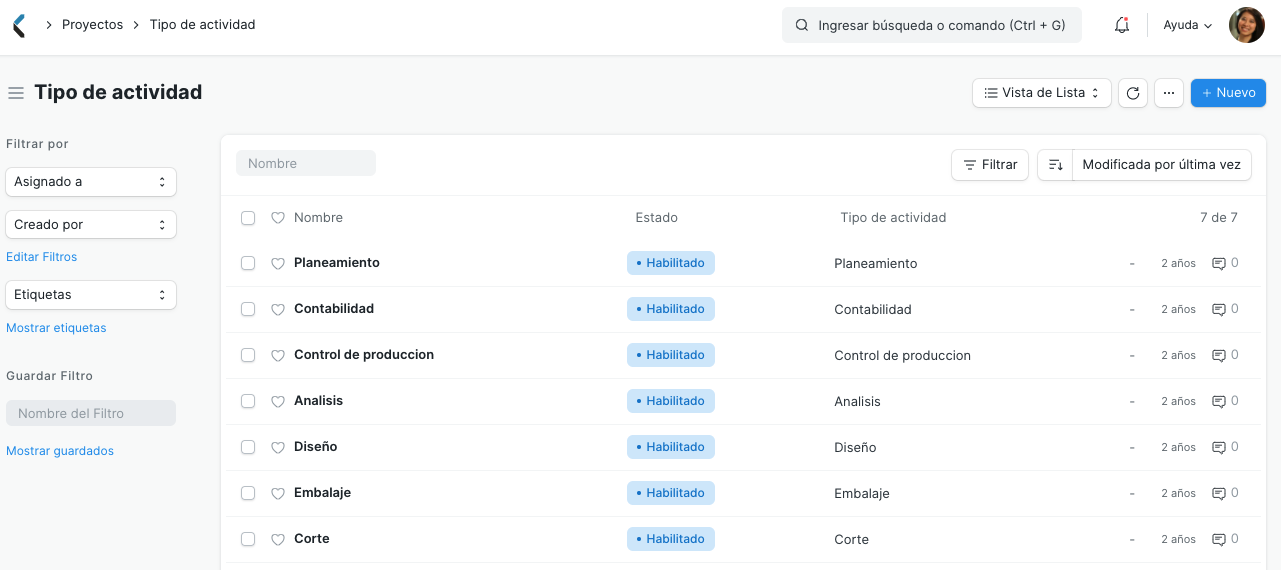Check the Diseño row checkbox
The height and width of the screenshot is (570, 1281).
pyautogui.click(x=248, y=447)
